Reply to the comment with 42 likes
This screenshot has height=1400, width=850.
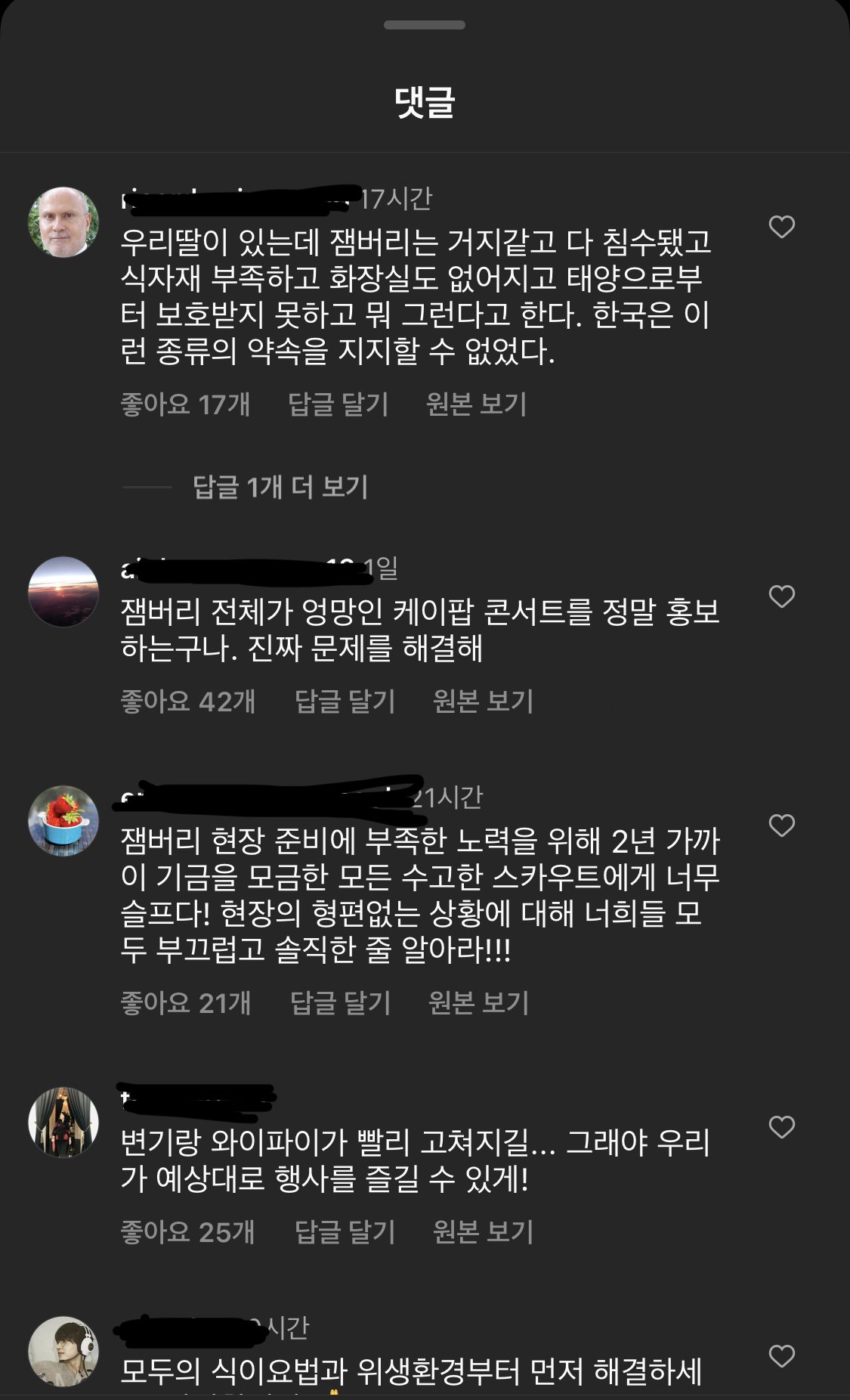tap(345, 701)
